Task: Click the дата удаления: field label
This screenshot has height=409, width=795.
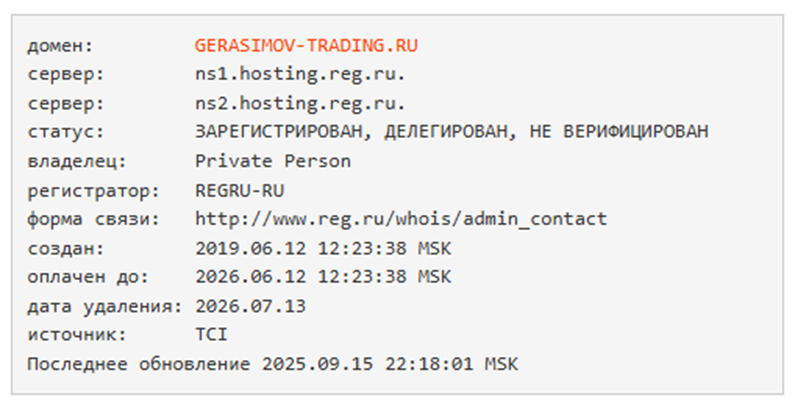Action: coord(104,306)
